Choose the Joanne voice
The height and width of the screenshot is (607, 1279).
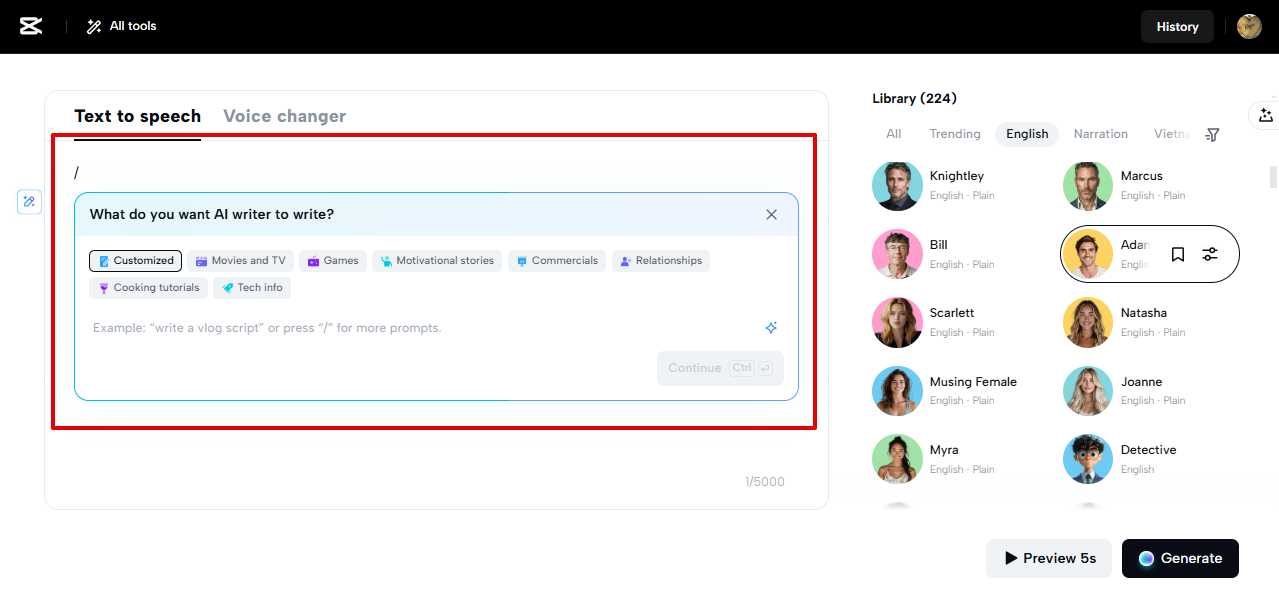pyautogui.click(x=1150, y=391)
